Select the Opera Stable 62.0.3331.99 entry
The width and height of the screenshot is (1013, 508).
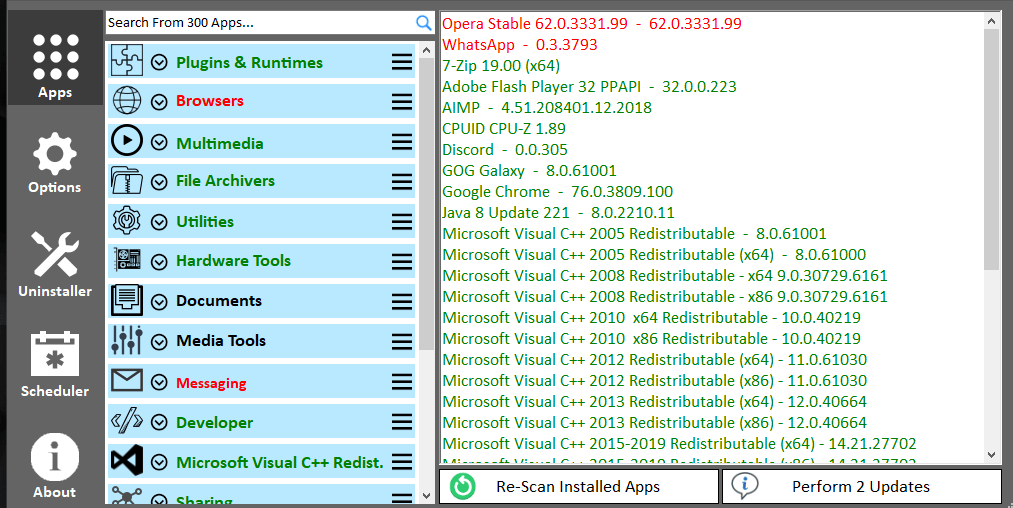592,24
